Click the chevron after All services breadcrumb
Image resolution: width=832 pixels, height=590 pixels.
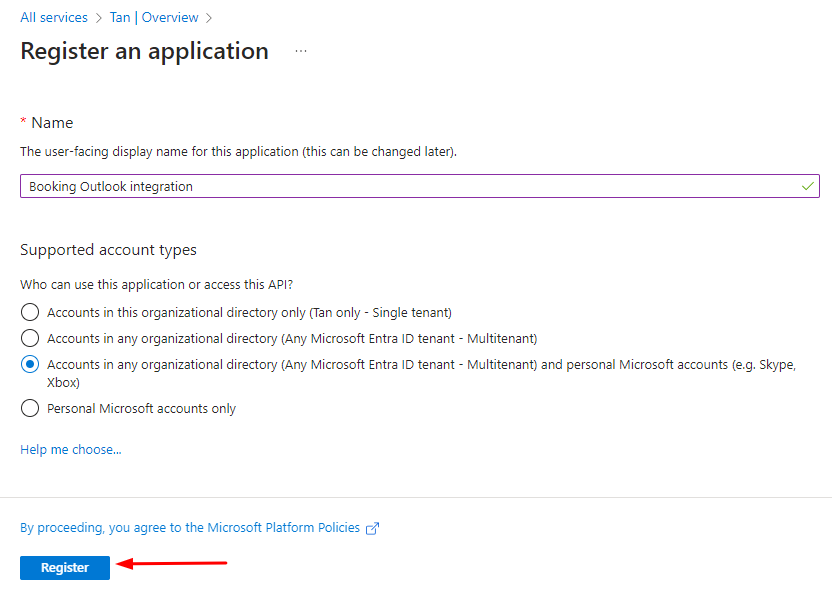[99, 18]
